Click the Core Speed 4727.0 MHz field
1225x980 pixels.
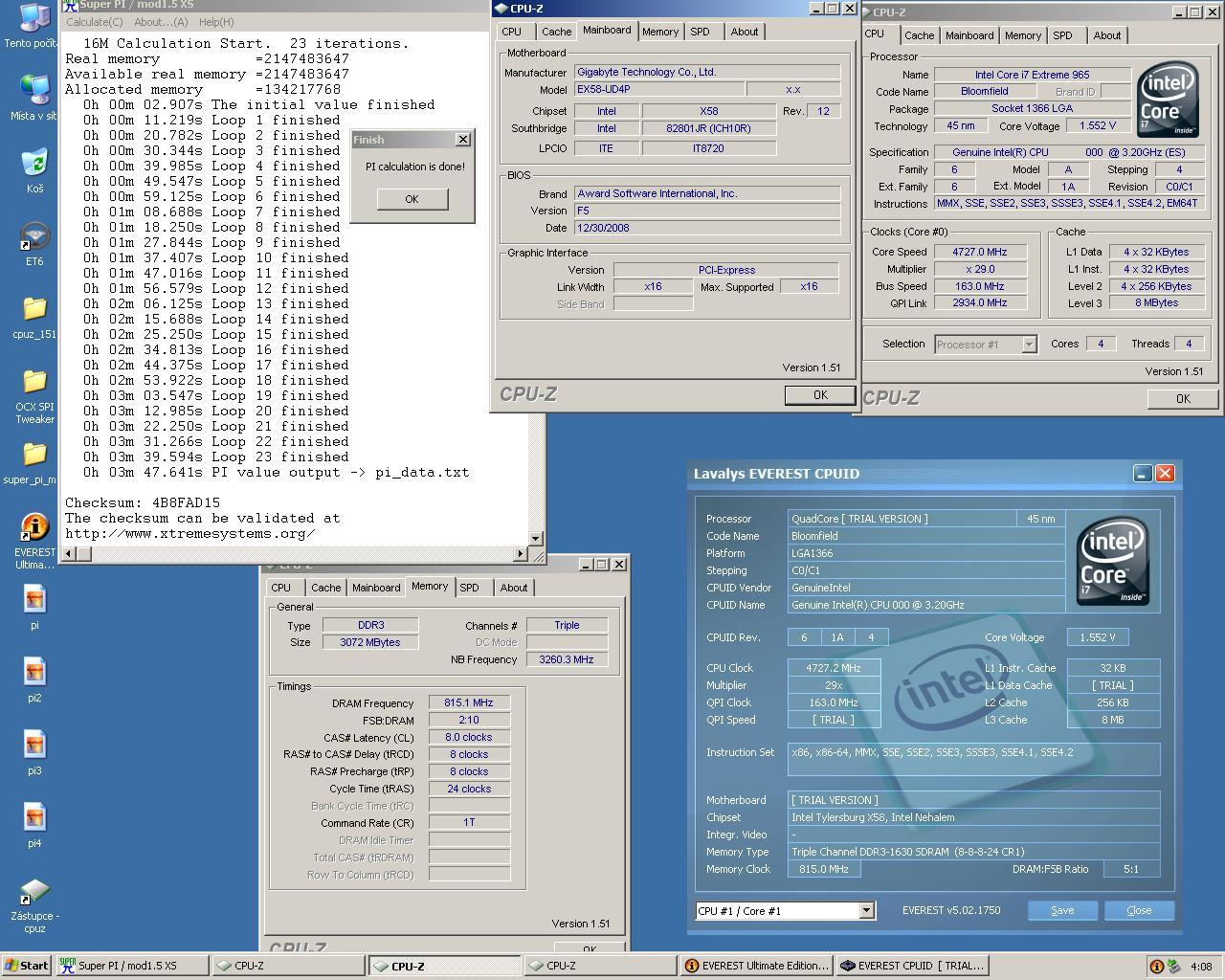tap(979, 252)
